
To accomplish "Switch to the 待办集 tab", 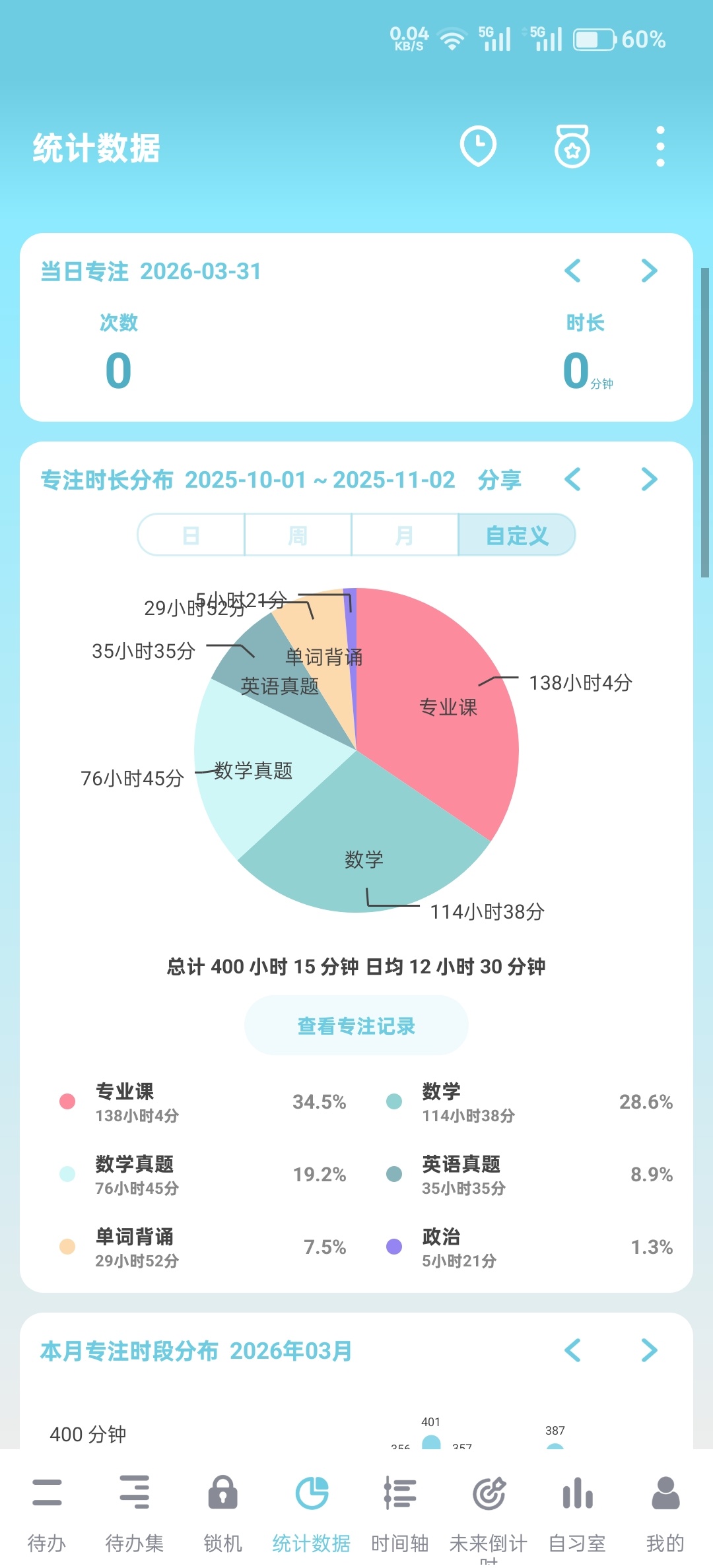I will pos(135,1494).
